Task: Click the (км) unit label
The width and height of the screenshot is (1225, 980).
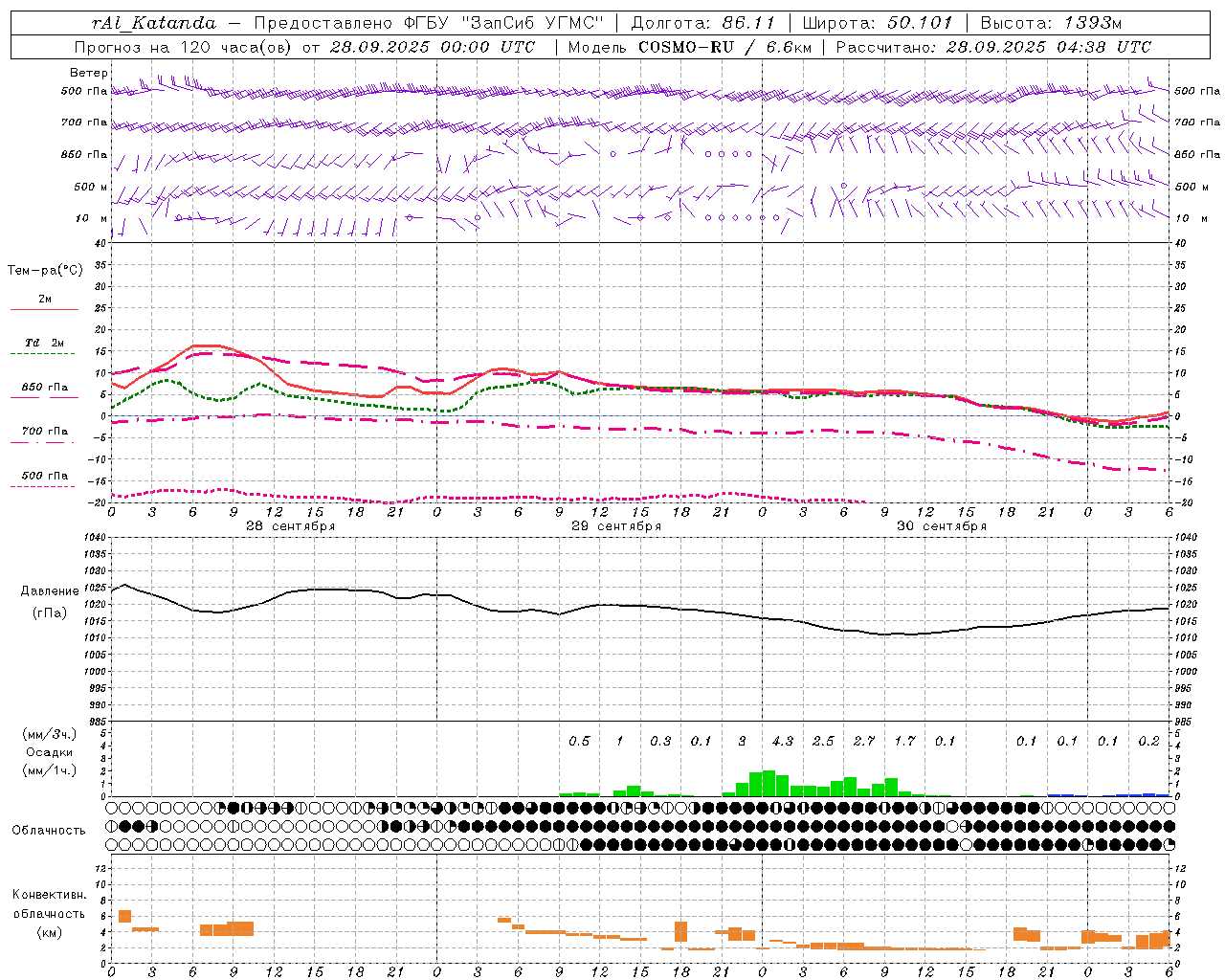Action: (x=49, y=932)
